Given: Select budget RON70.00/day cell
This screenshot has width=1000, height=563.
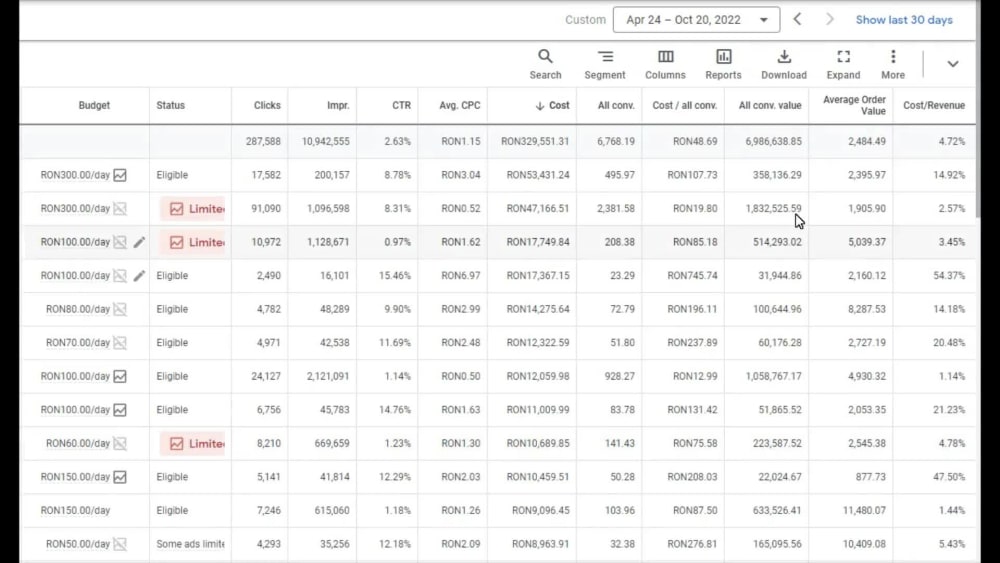Looking at the screenshot, I should click(x=78, y=342).
